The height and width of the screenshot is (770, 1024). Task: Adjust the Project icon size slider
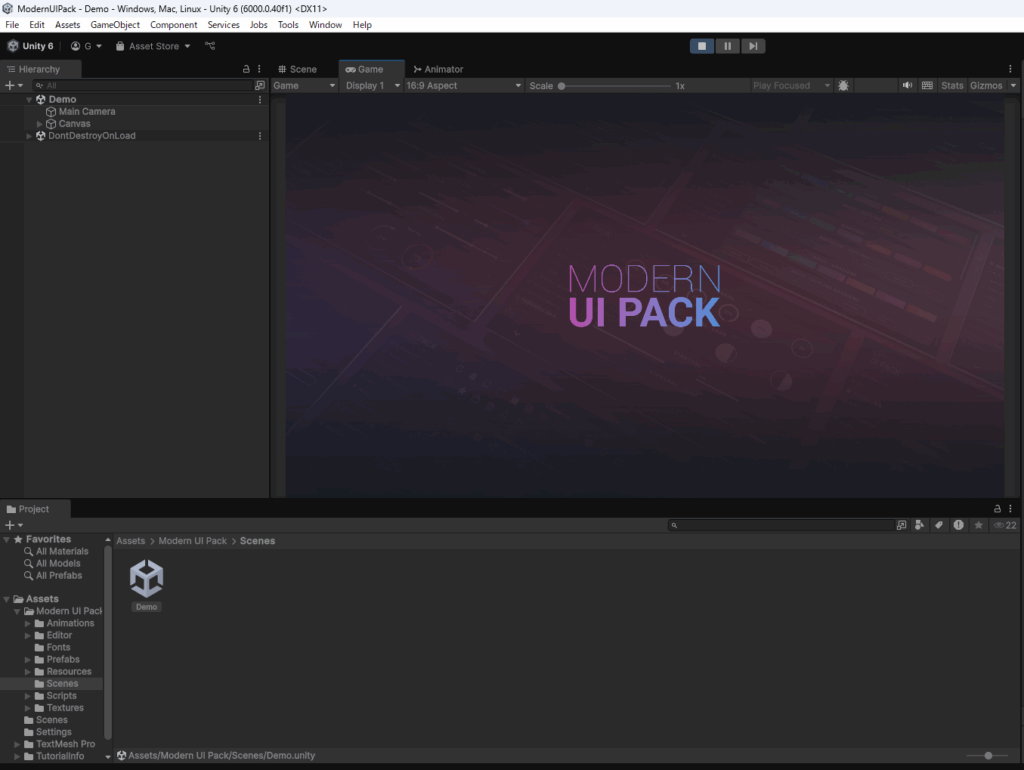click(x=988, y=756)
